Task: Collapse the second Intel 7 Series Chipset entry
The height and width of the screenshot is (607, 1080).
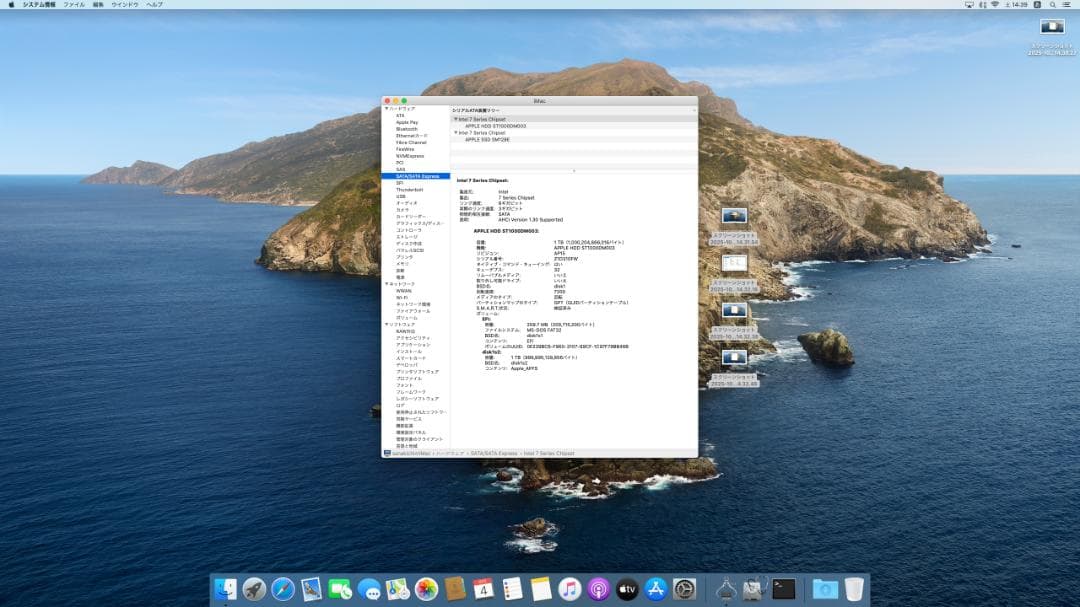Action: click(458, 133)
